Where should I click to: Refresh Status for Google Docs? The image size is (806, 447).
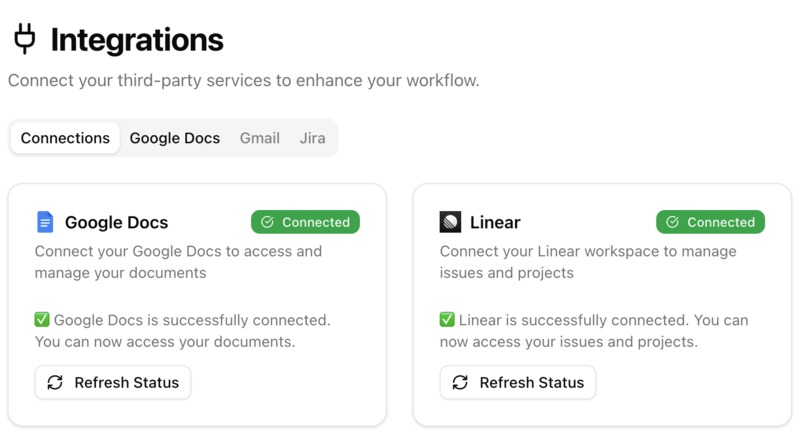click(113, 382)
